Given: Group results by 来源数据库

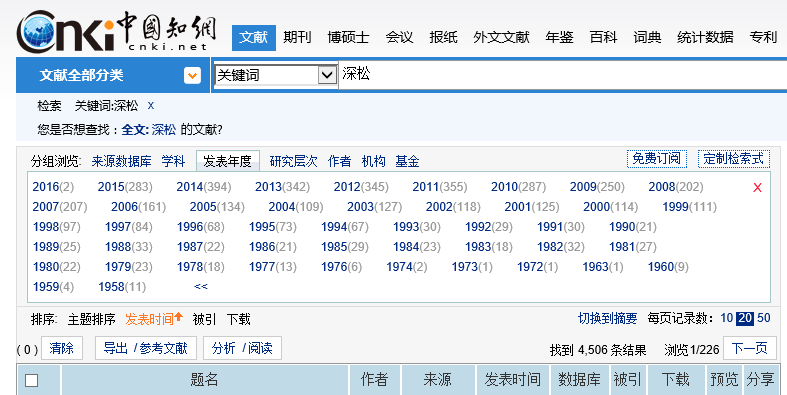Looking at the screenshot, I should (x=121, y=161).
